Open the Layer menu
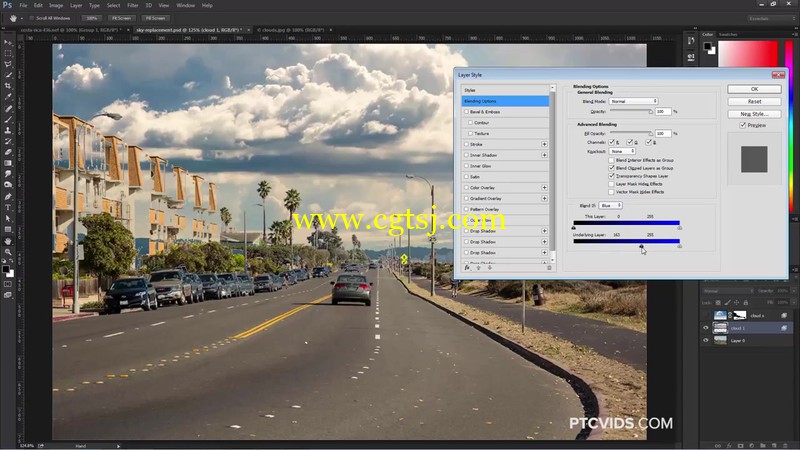 point(76,5)
